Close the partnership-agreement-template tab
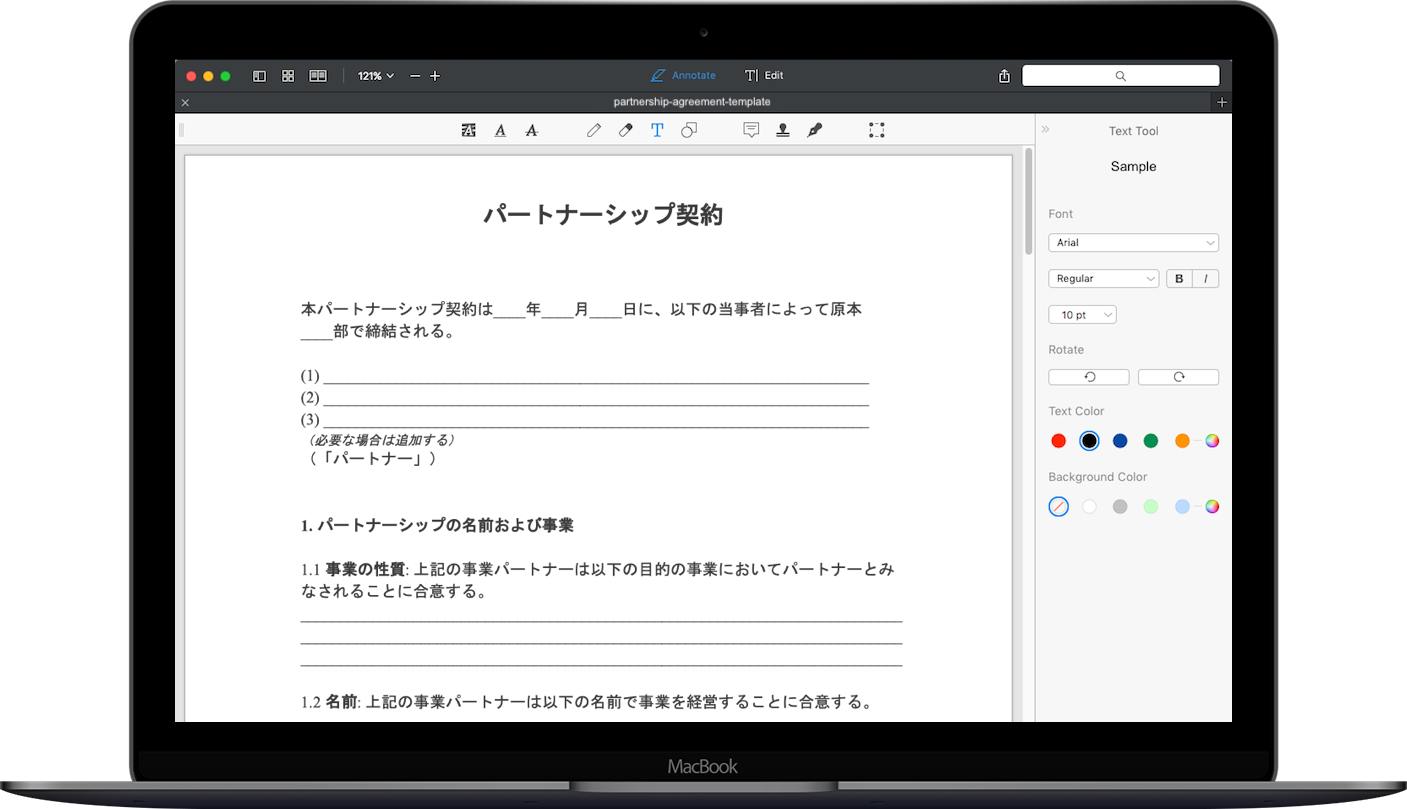Viewport: 1407px width, 809px height. point(185,102)
